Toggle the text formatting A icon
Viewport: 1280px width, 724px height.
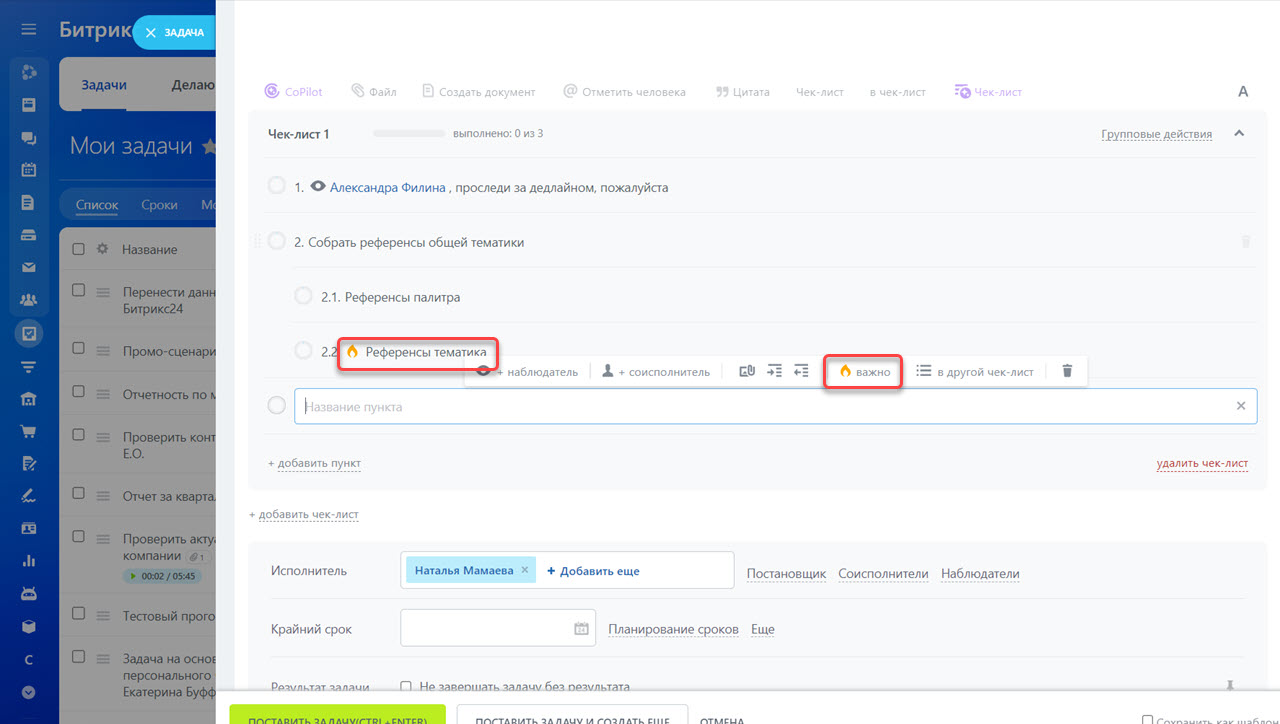(1243, 91)
